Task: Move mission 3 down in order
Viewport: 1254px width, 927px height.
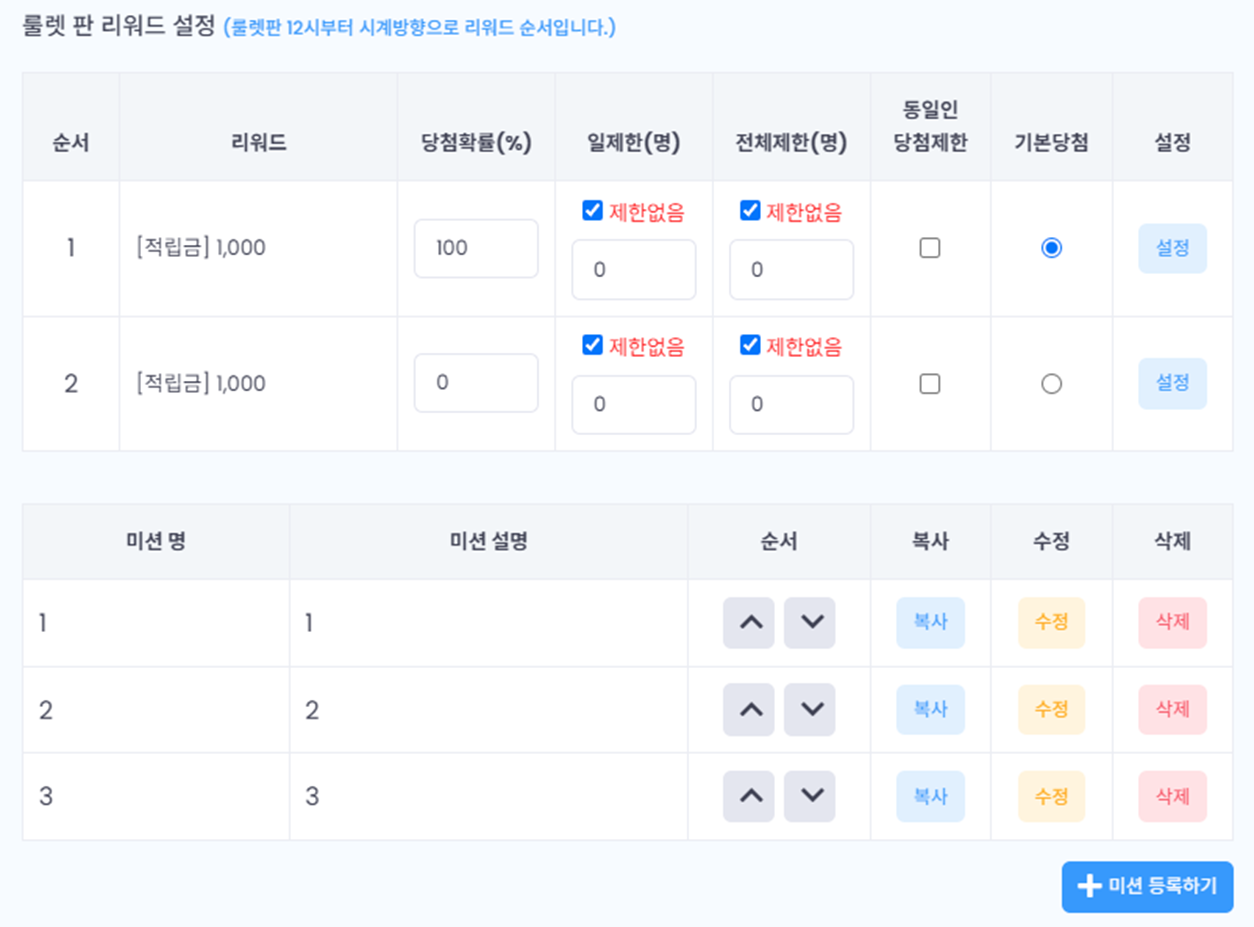Action: [x=809, y=796]
